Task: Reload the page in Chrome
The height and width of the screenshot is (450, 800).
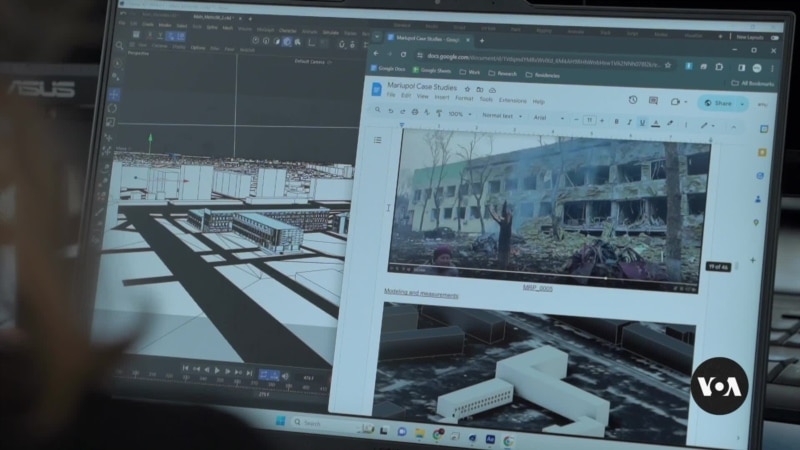Action: [x=404, y=54]
